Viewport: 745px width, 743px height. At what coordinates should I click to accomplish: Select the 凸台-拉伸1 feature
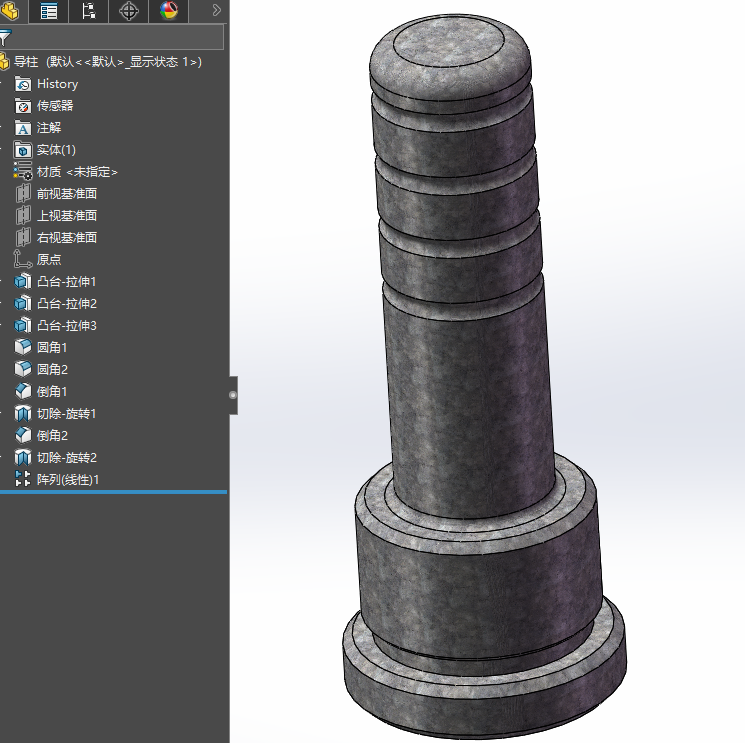point(67,282)
